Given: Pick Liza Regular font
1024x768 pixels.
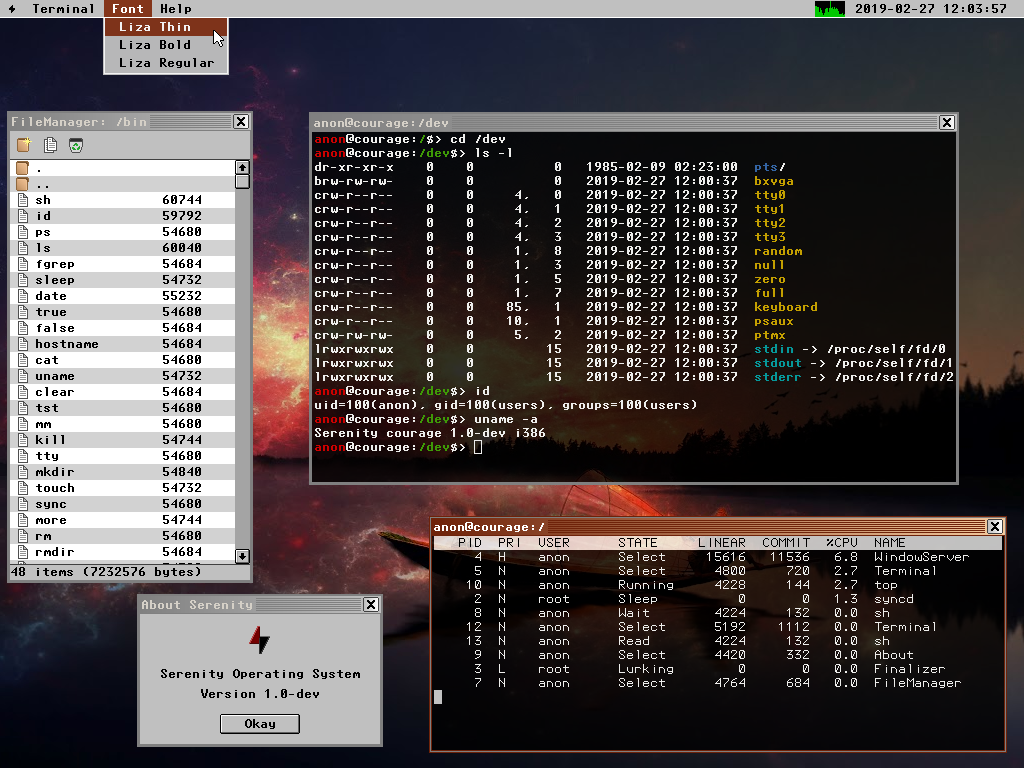Looking at the screenshot, I should [166, 63].
